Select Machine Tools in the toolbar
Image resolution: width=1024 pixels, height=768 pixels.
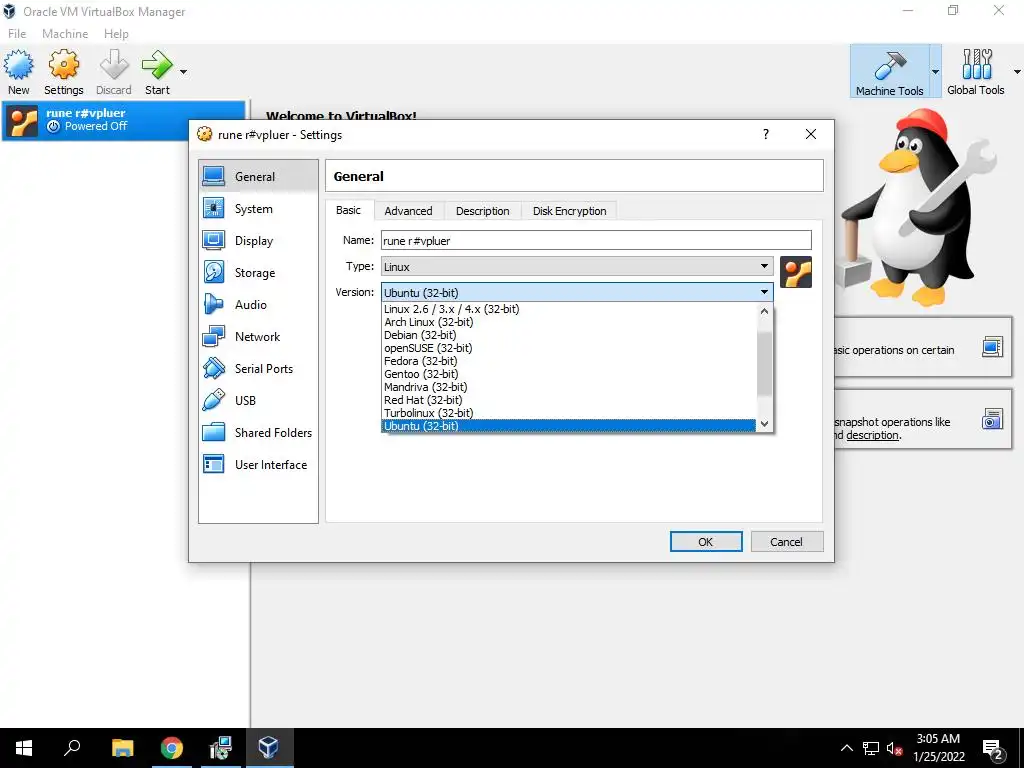tap(889, 72)
